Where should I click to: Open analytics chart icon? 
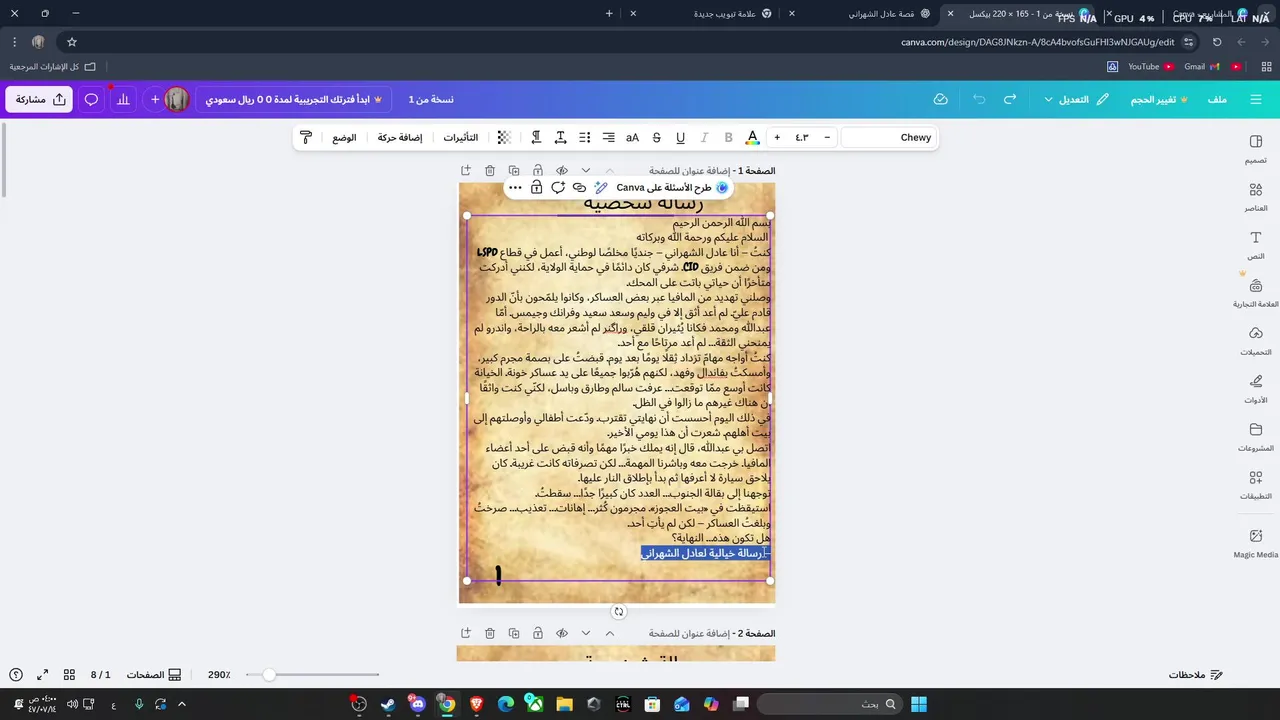click(123, 99)
